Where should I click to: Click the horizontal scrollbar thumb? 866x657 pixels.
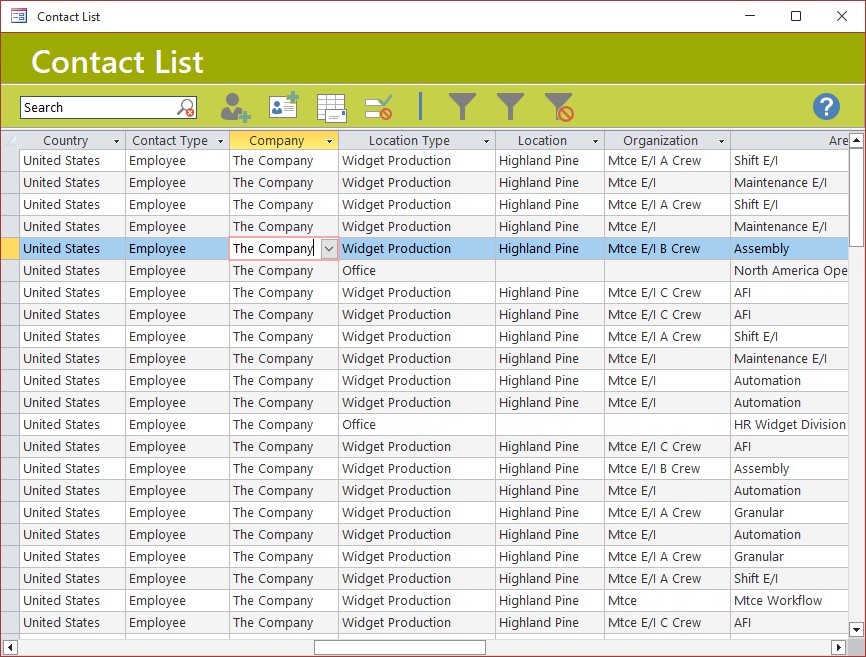click(400, 647)
